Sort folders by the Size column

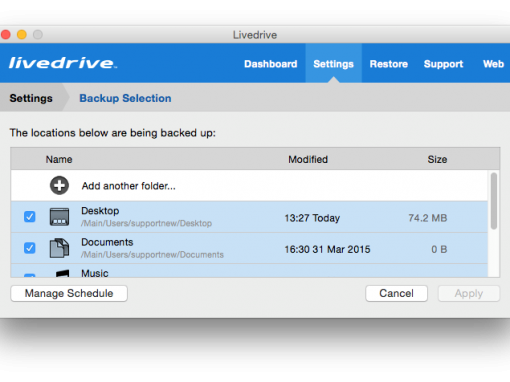[437, 159]
